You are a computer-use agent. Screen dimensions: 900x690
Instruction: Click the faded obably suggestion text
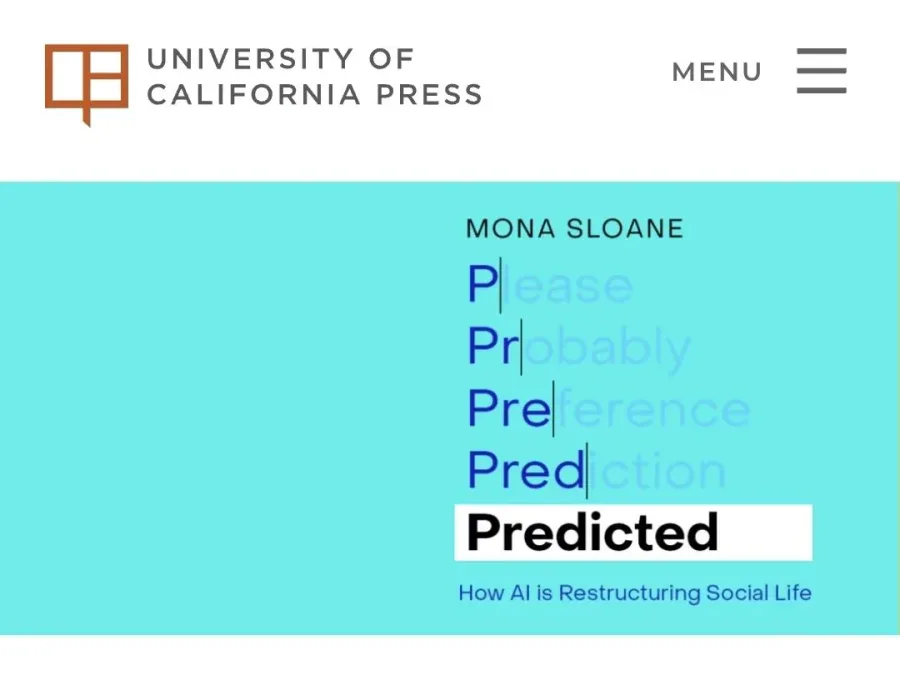coord(608,348)
